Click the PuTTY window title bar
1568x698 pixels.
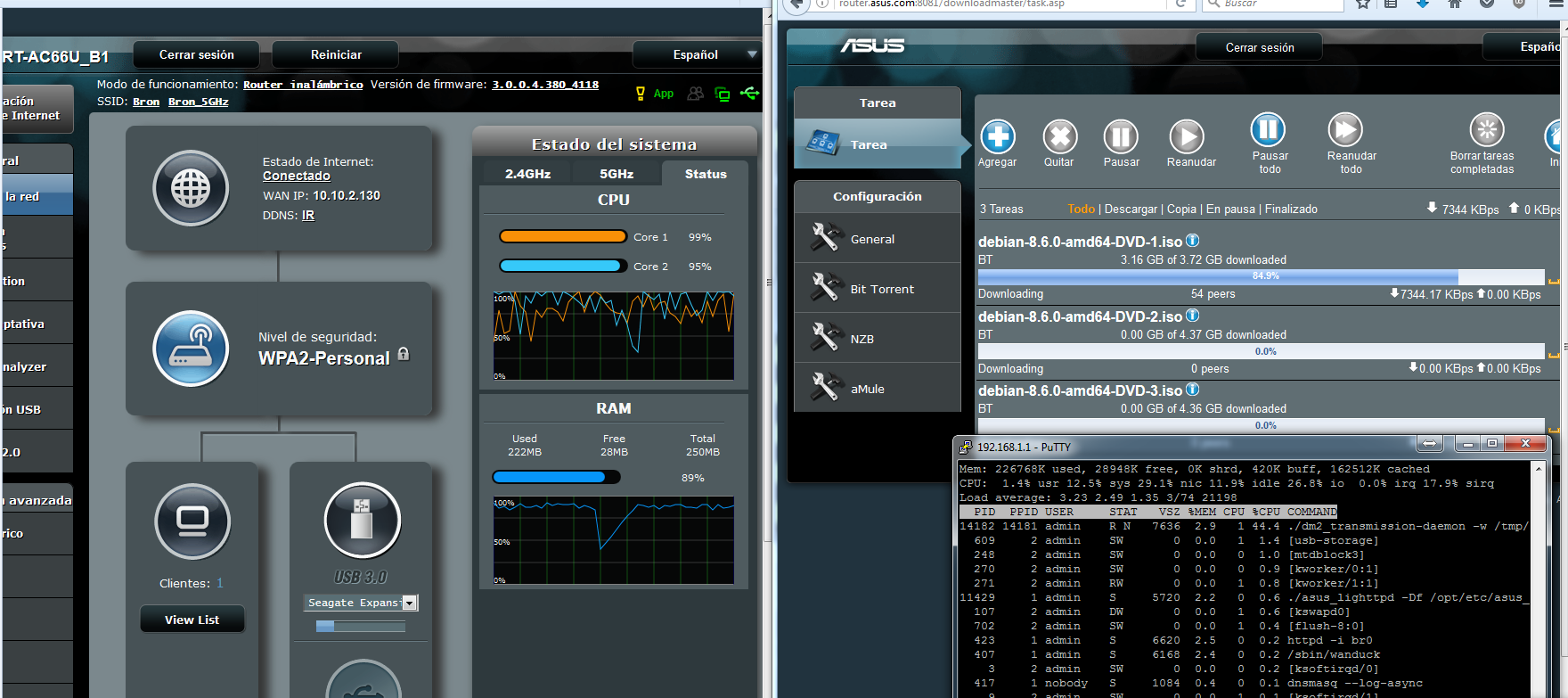(x=1252, y=447)
